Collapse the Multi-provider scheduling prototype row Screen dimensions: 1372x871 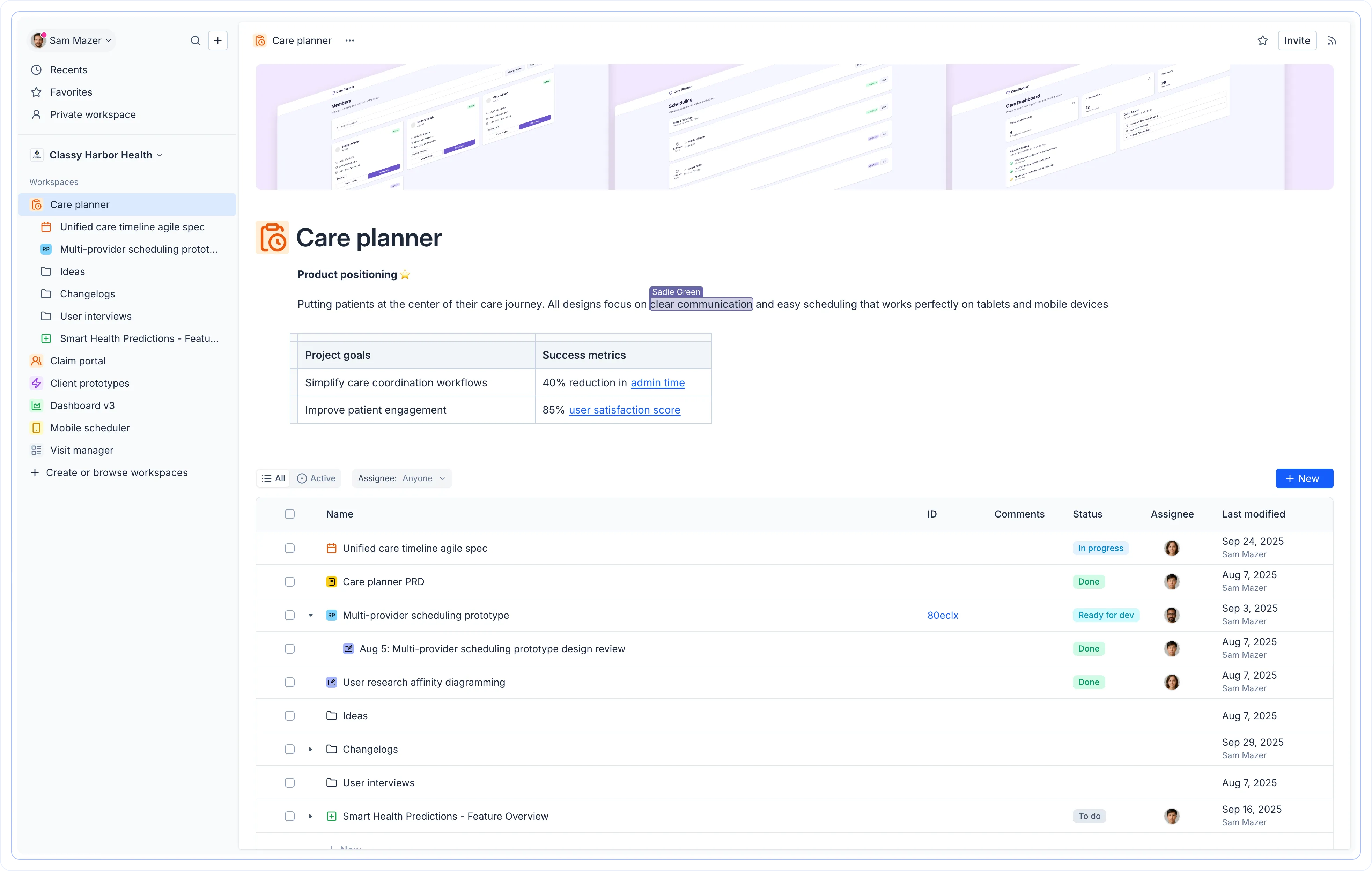pyautogui.click(x=310, y=615)
